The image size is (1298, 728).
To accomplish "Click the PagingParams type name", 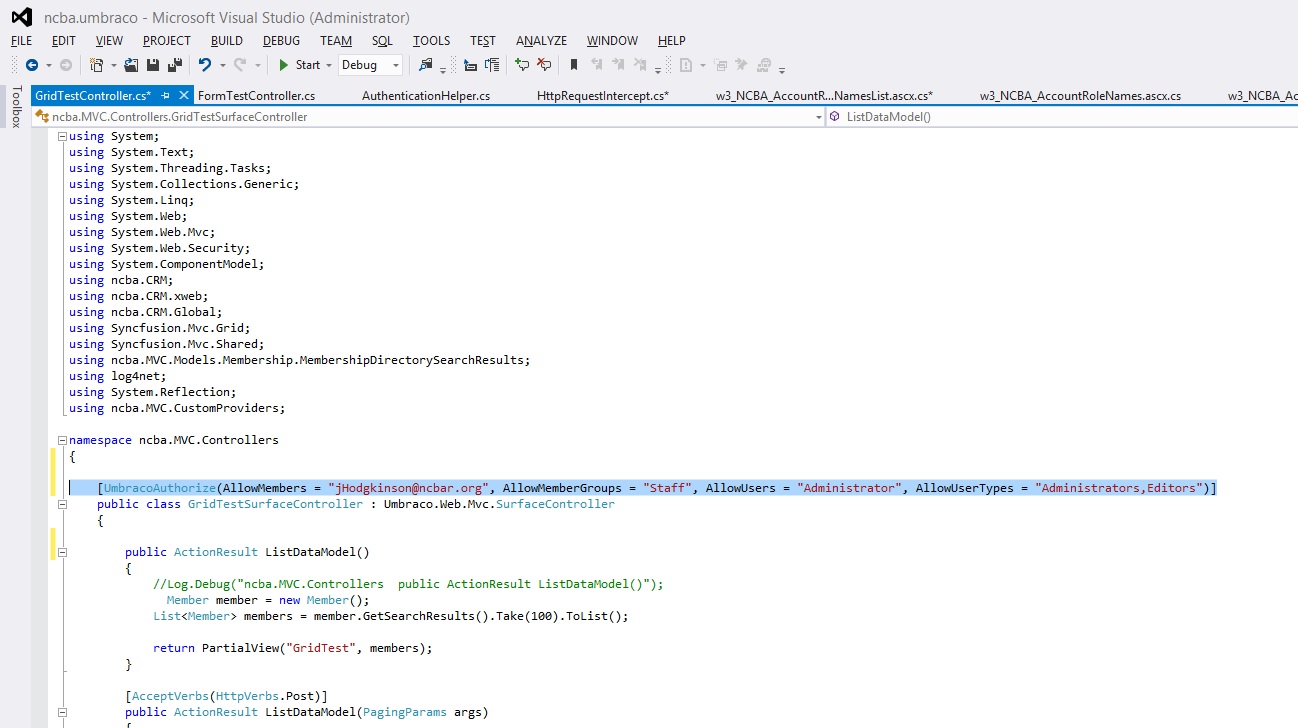I will [x=405, y=712].
